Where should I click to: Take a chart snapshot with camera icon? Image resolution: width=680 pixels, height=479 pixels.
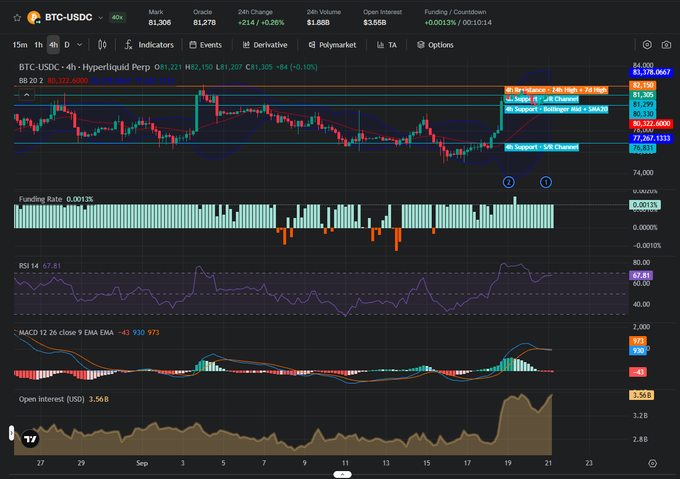pyautogui.click(x=666, y=45)
